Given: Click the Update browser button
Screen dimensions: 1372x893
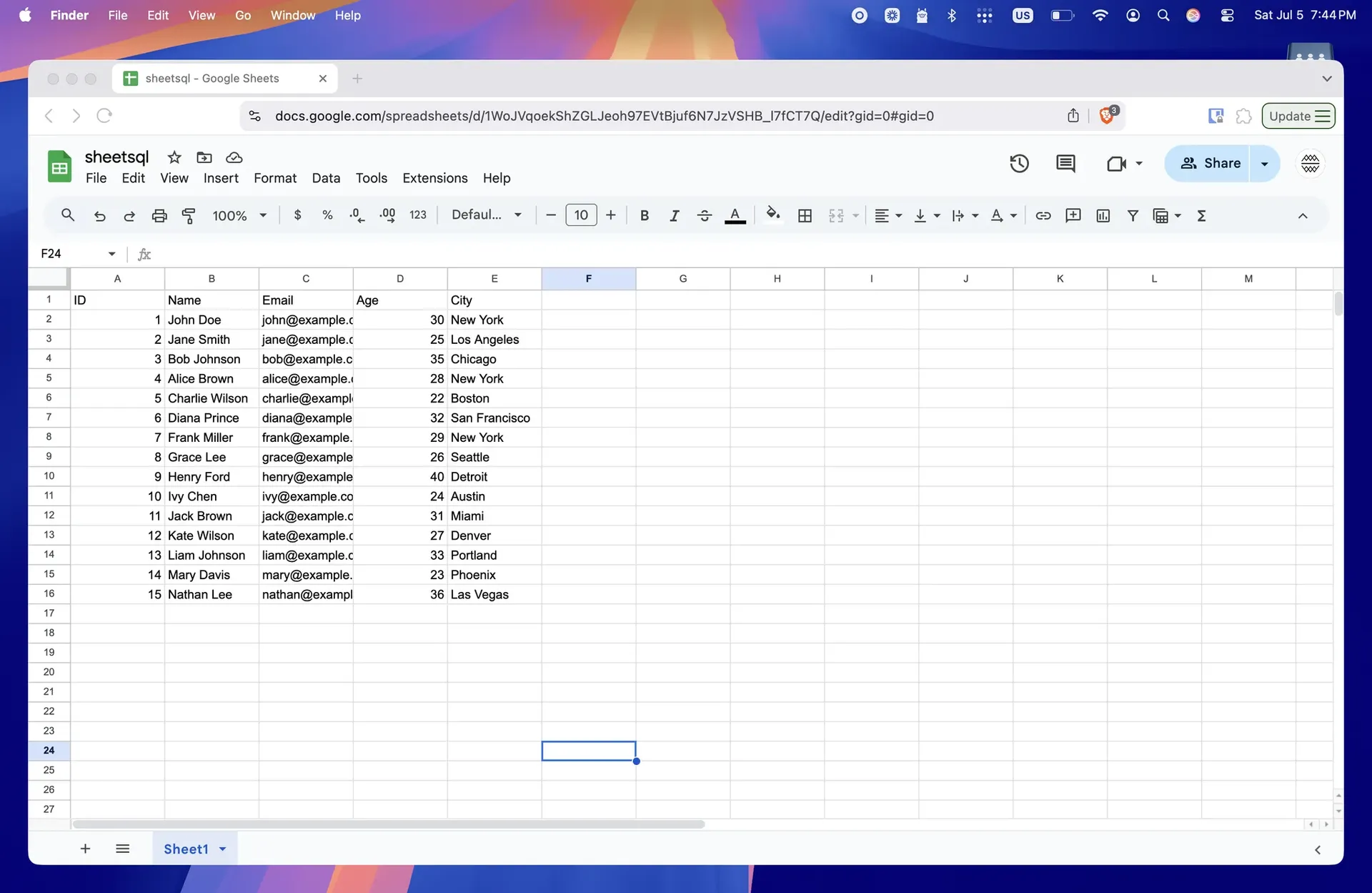Looking at the screenshot, I should click(x=1298, y=116).
